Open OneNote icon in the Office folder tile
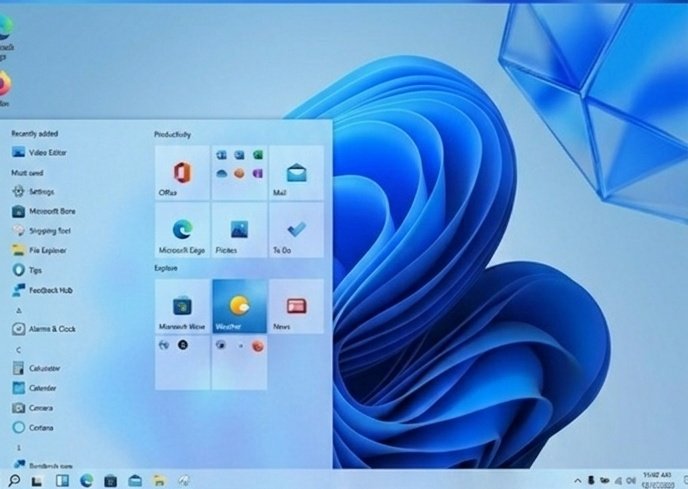688x489 pixels. [x=258, y=174]
